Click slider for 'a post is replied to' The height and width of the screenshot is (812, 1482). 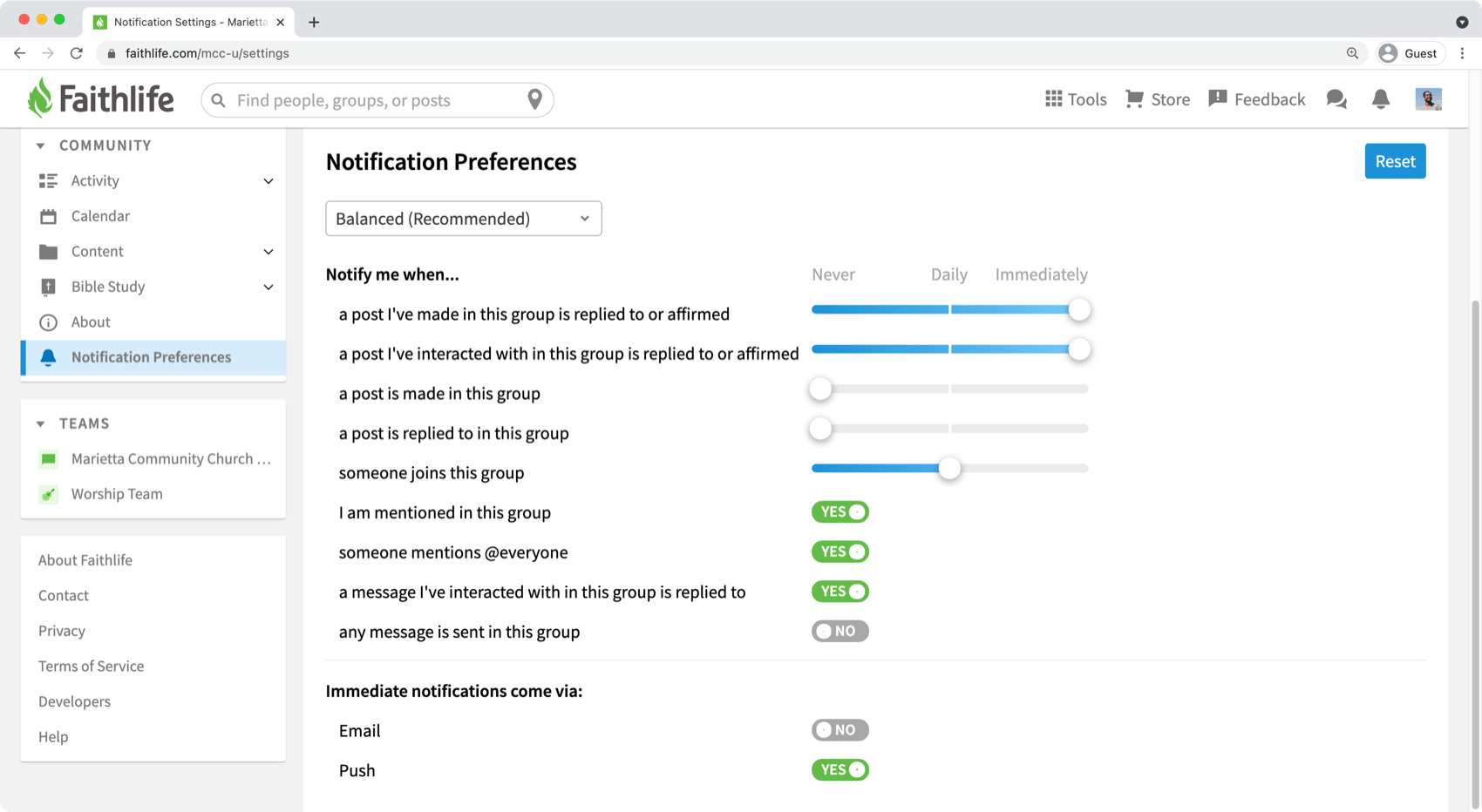tap(950, 429)
